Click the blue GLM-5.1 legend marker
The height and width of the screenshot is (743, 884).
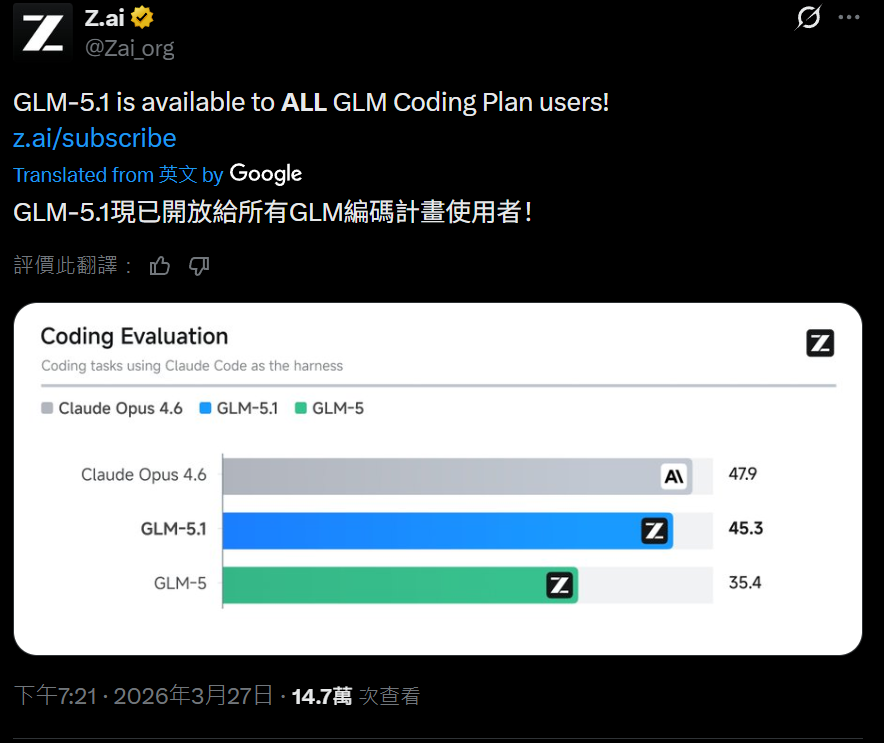[205, 408]
